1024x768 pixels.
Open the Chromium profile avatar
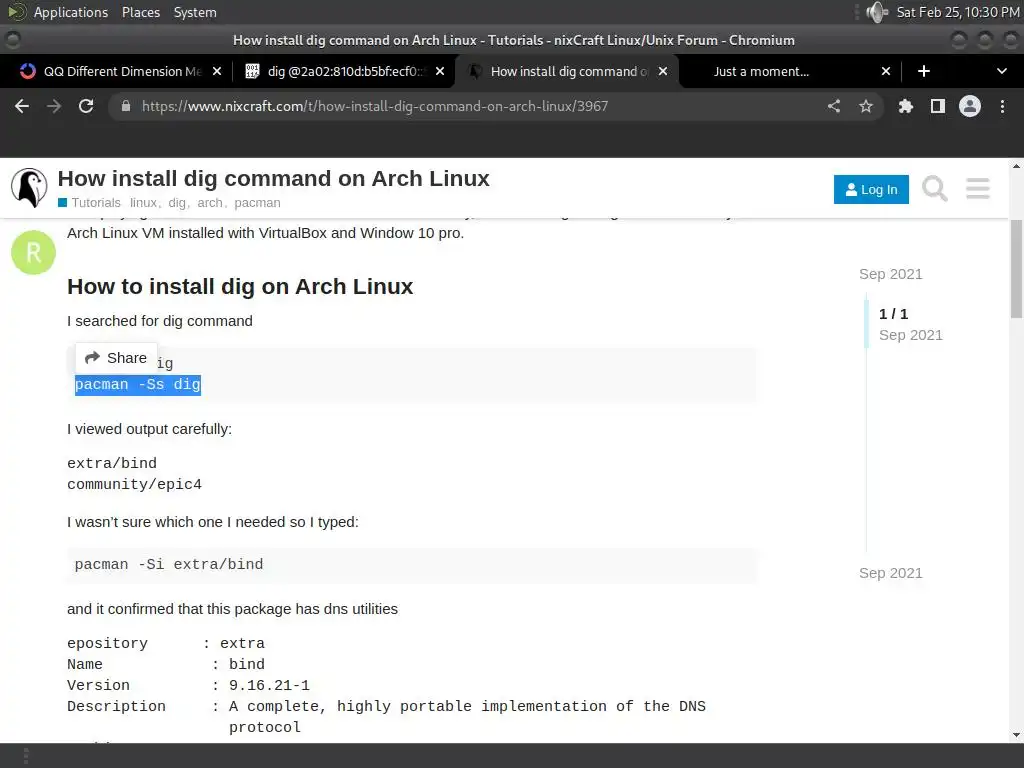[970, 106]
